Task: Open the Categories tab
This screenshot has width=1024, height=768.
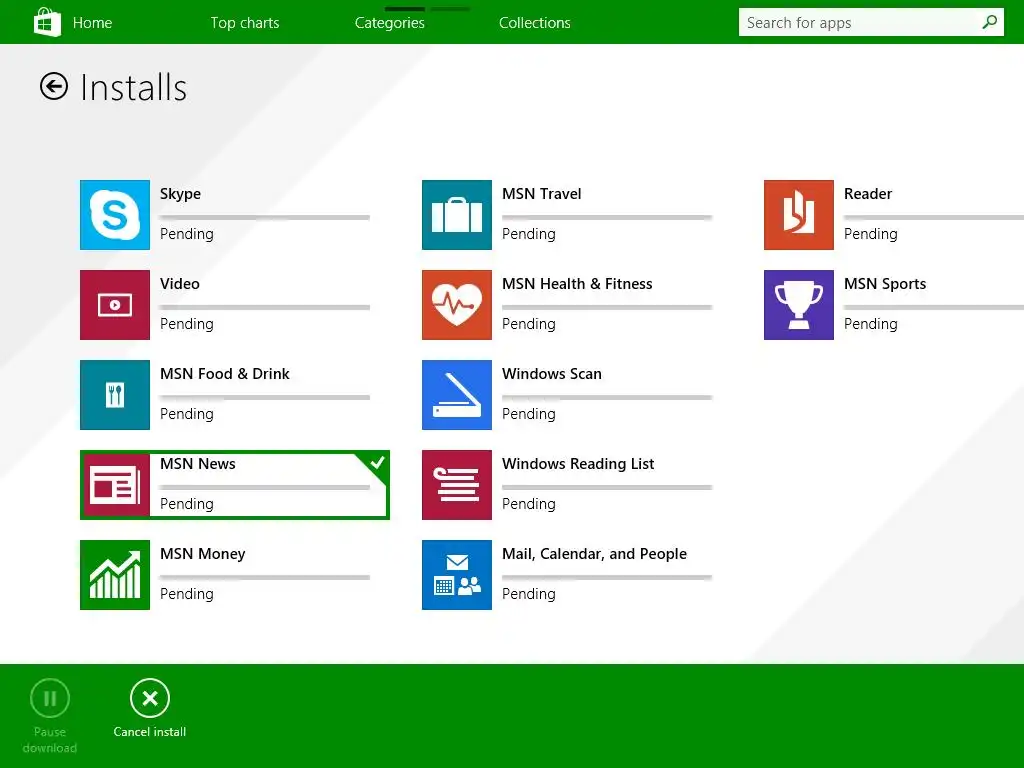Action: coord(389,23)
